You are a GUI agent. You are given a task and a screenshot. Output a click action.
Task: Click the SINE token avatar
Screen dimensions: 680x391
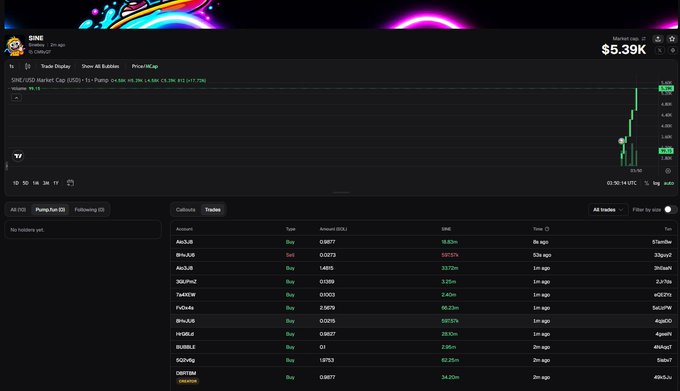(x=15, y=46)
